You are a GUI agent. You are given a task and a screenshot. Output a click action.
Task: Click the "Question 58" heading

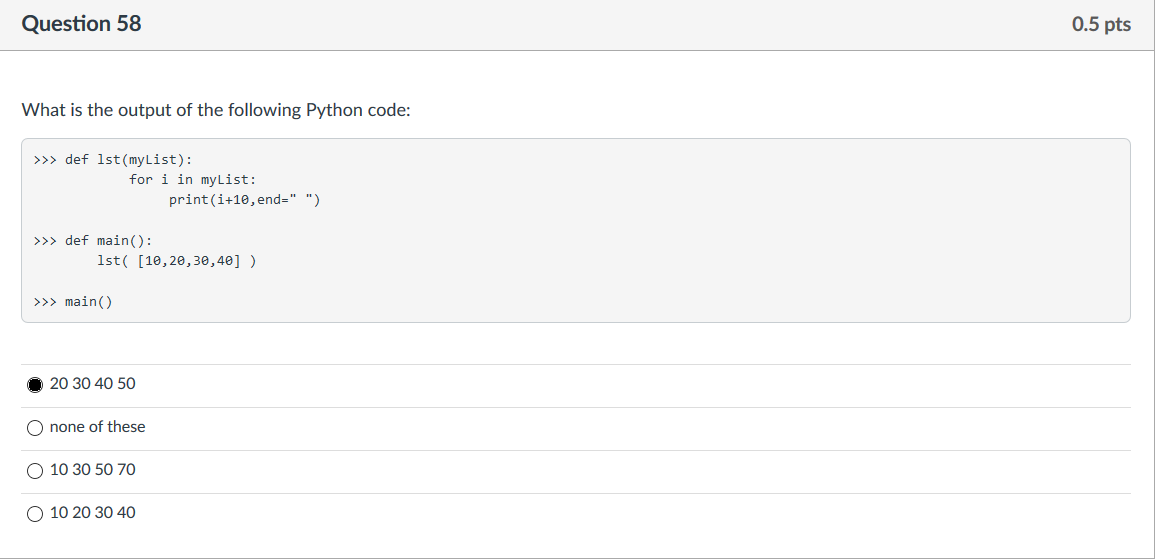(x=81, y=24)
